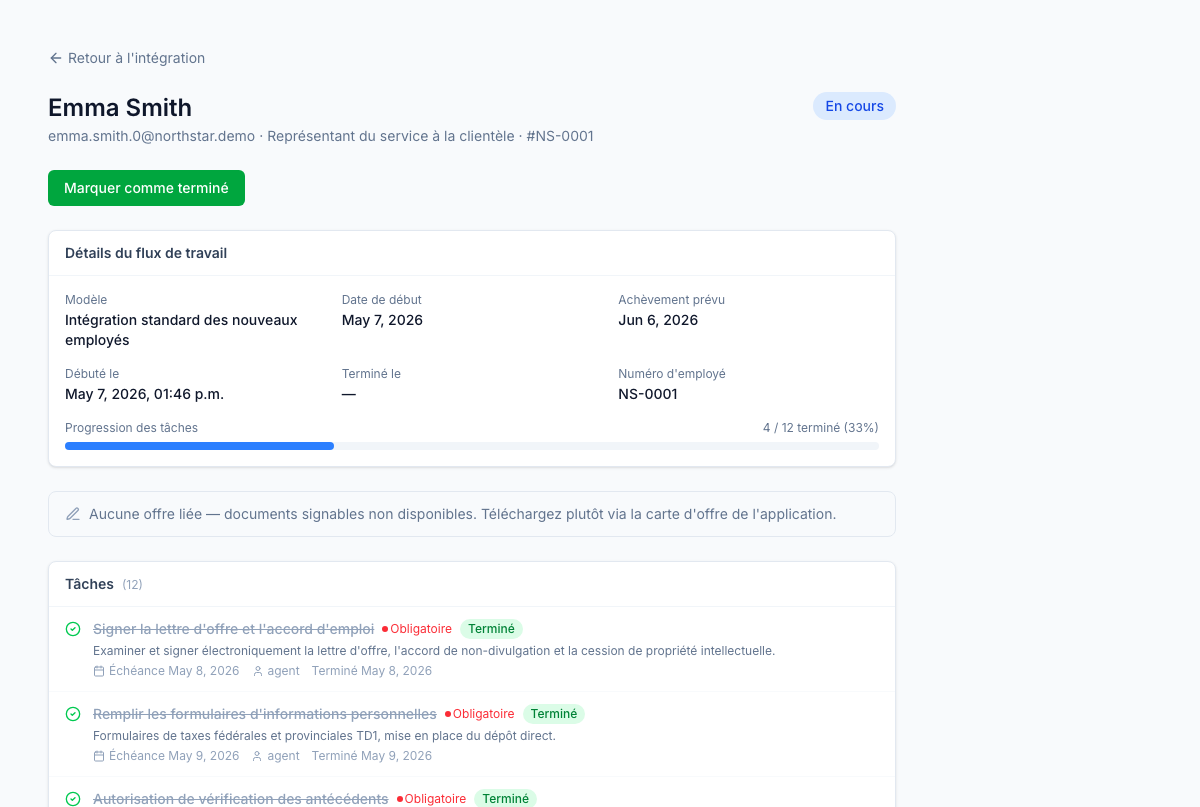
Task: Click Détails du flux de travail header
Action: 146,253
